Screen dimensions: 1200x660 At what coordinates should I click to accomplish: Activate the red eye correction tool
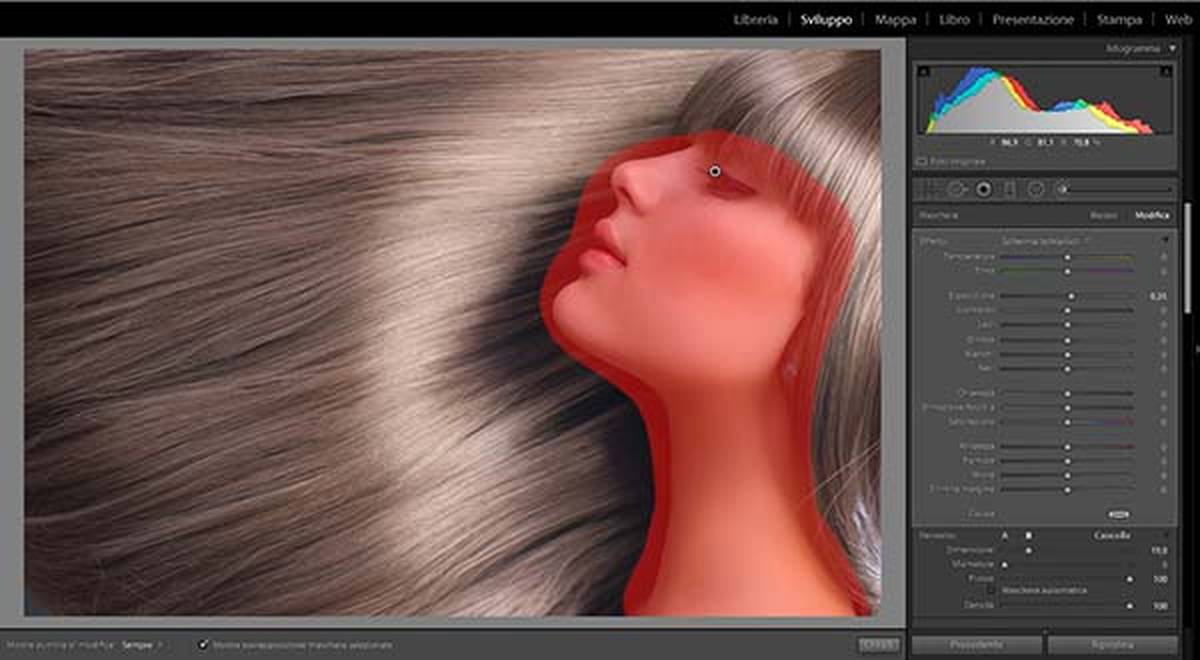983,188
